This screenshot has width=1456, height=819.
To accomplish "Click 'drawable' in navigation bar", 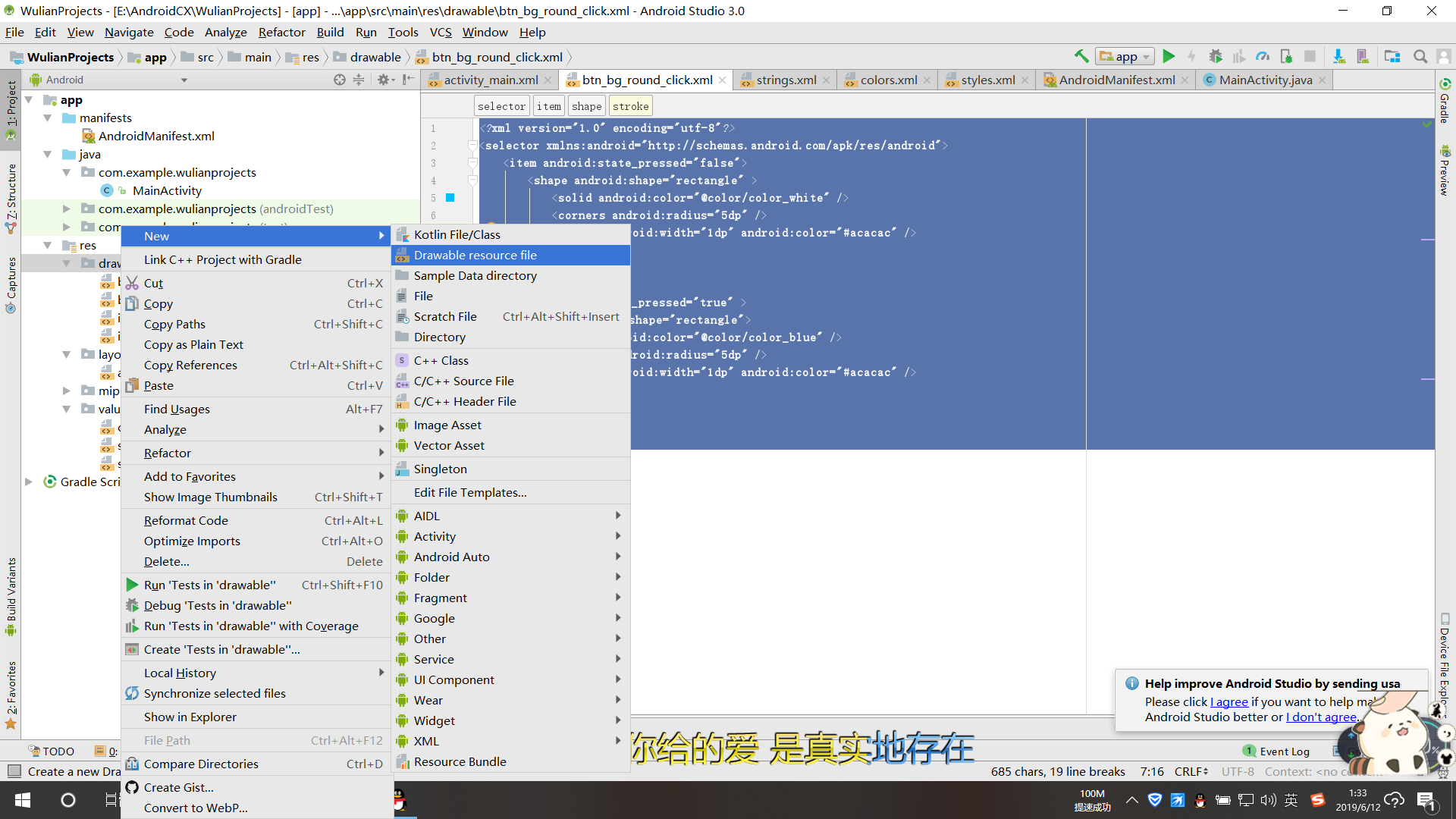I will coord(367,57).
